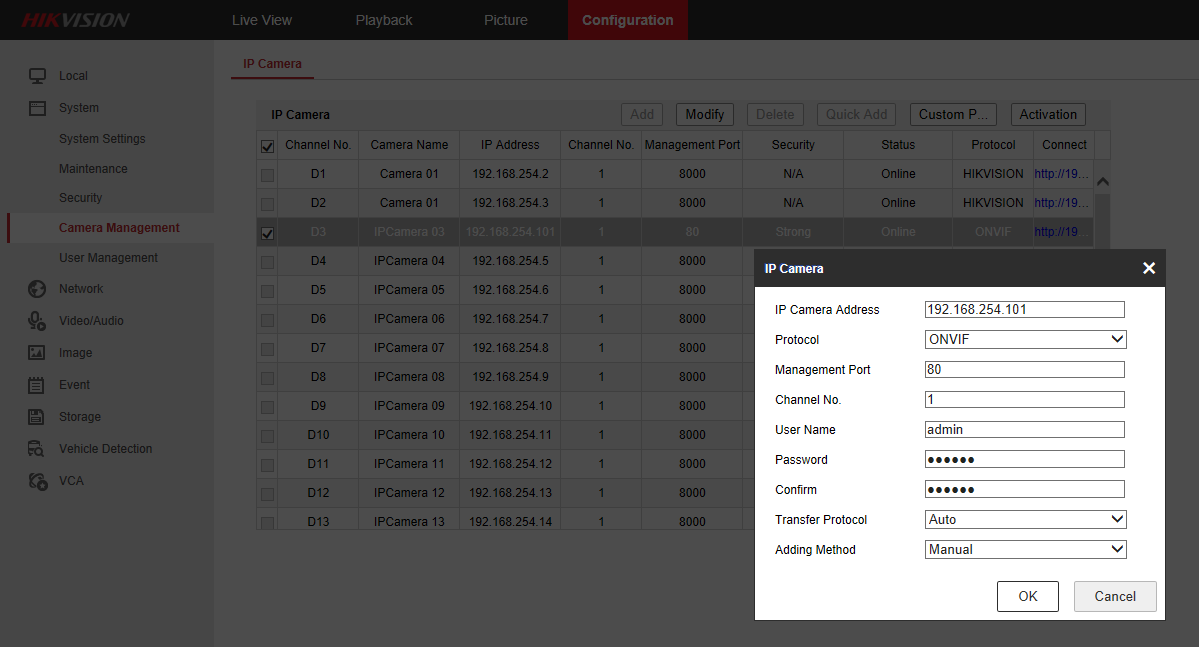The width and height of the screenshot is (1199, 647).
Task: Go to the Live View tab
Action: [x=262, y=20]
